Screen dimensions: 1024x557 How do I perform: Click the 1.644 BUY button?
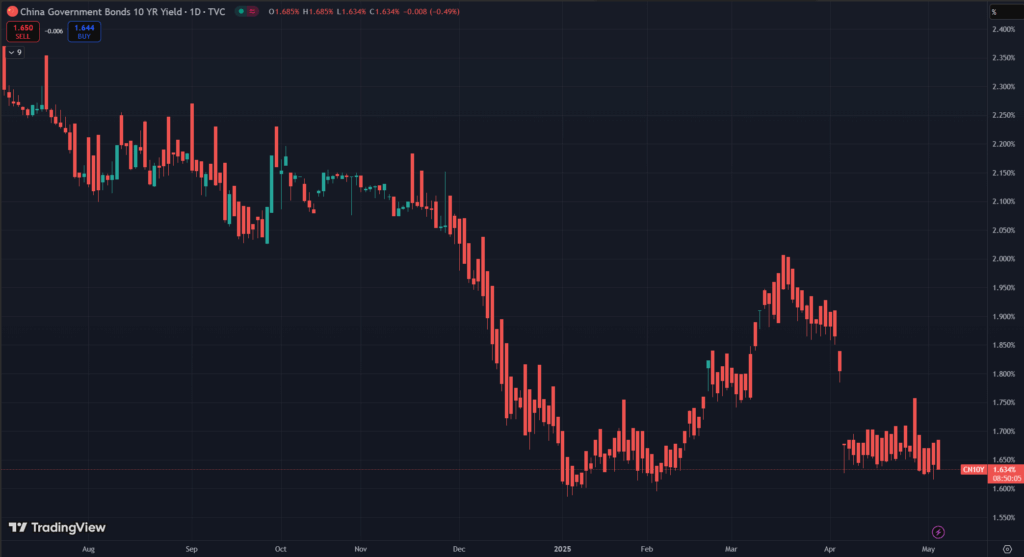(x=84, y=31)
